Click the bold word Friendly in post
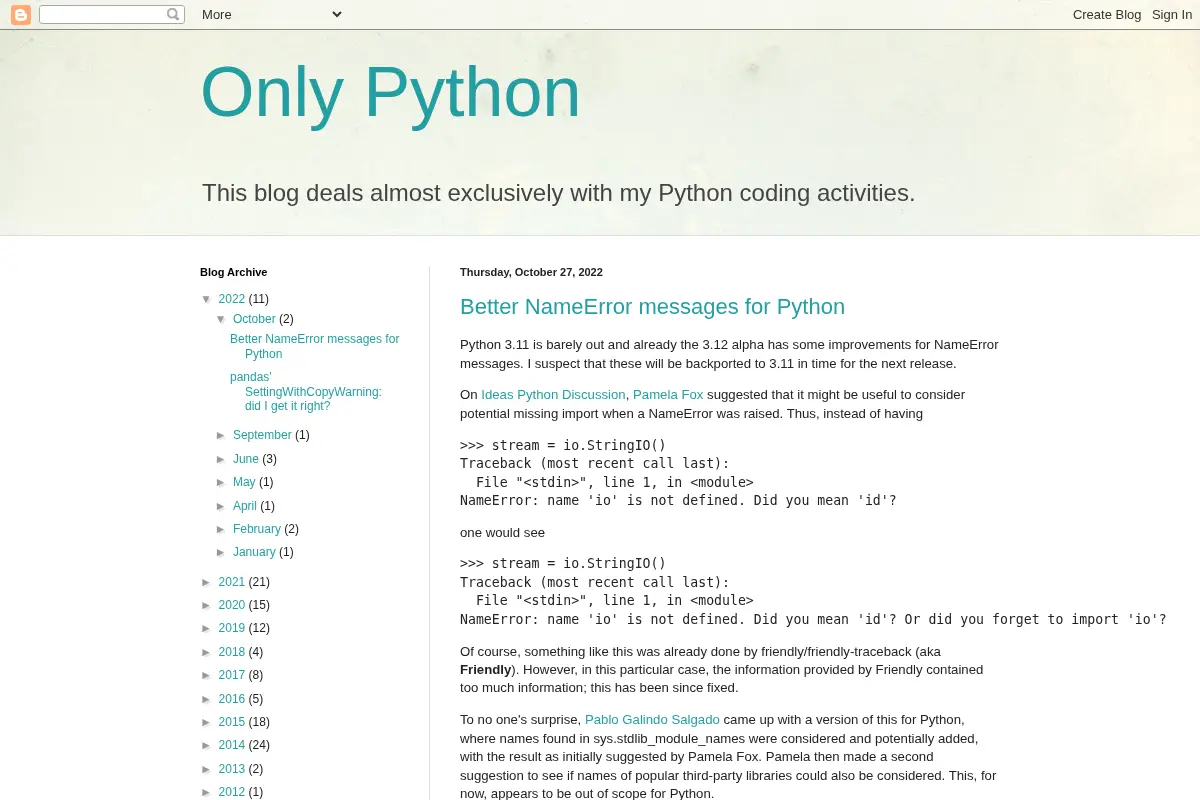Image resolution: width=1200 pixels, height=800 pixels. tap(485, 670)
